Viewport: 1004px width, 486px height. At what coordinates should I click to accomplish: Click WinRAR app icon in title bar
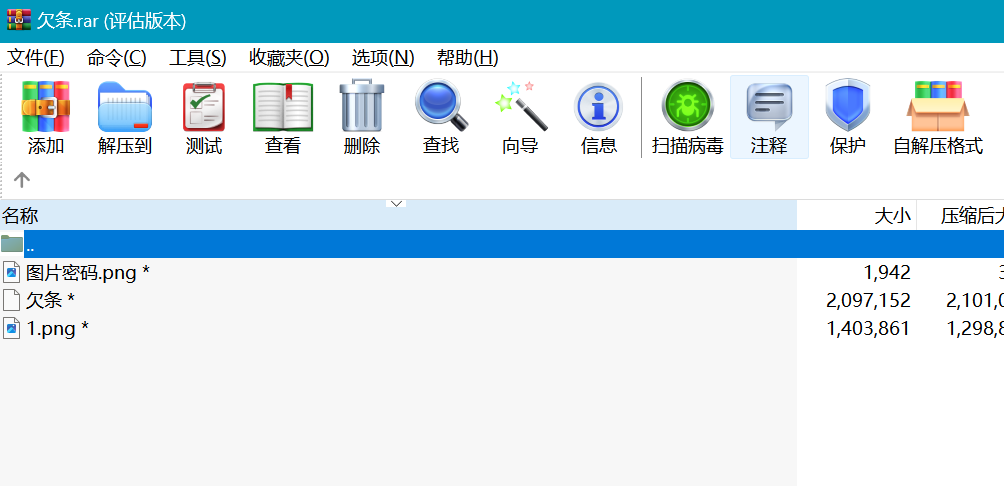coord(19,20)
